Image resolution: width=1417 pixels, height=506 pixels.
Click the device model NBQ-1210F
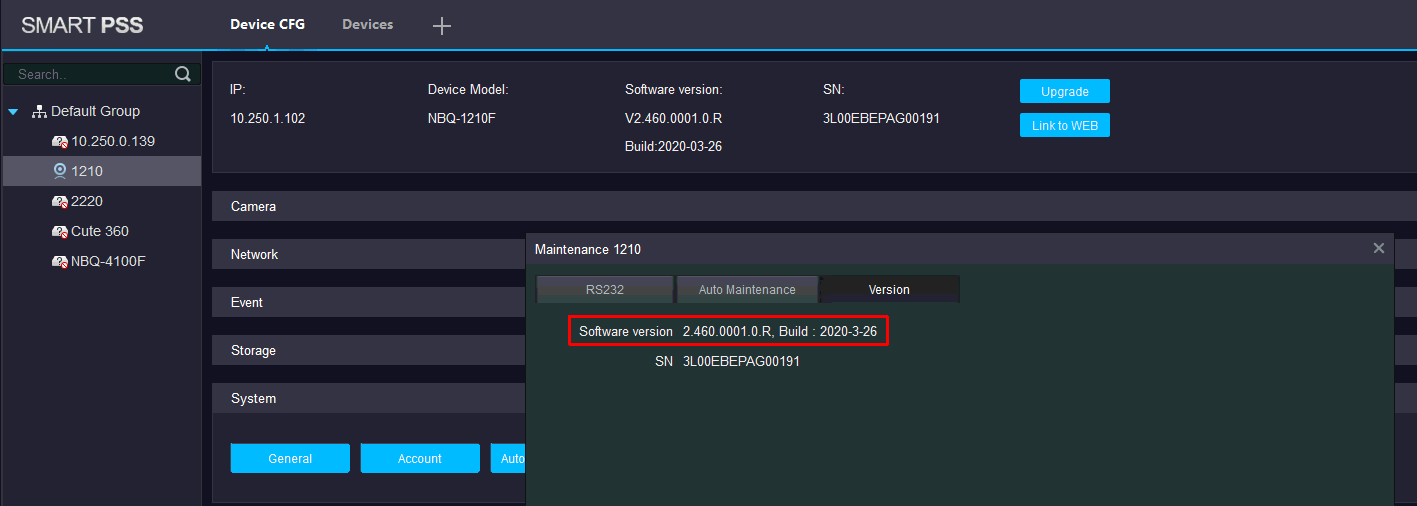coord(462,118)
